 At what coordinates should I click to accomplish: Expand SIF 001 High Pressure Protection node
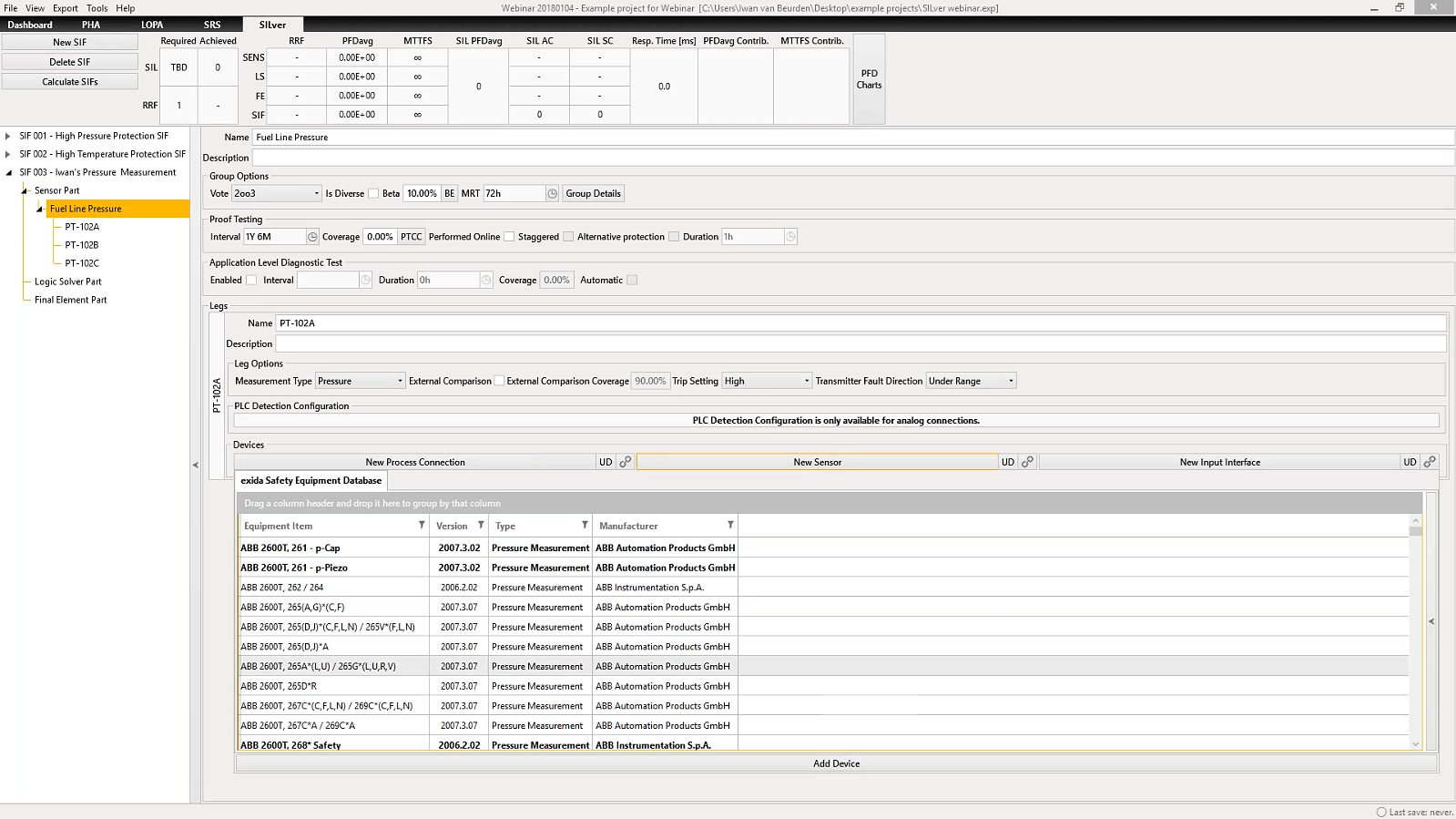(x=8, y=136)
